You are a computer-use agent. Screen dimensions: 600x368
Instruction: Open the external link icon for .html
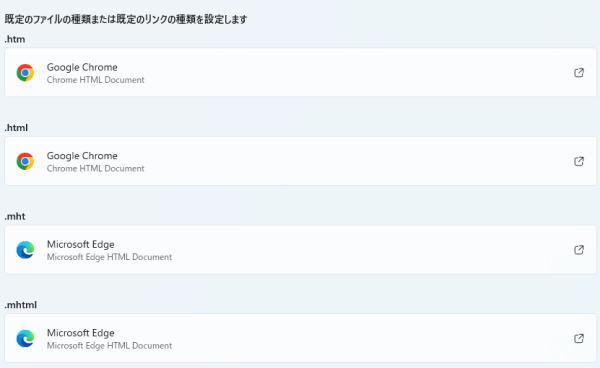579,161
